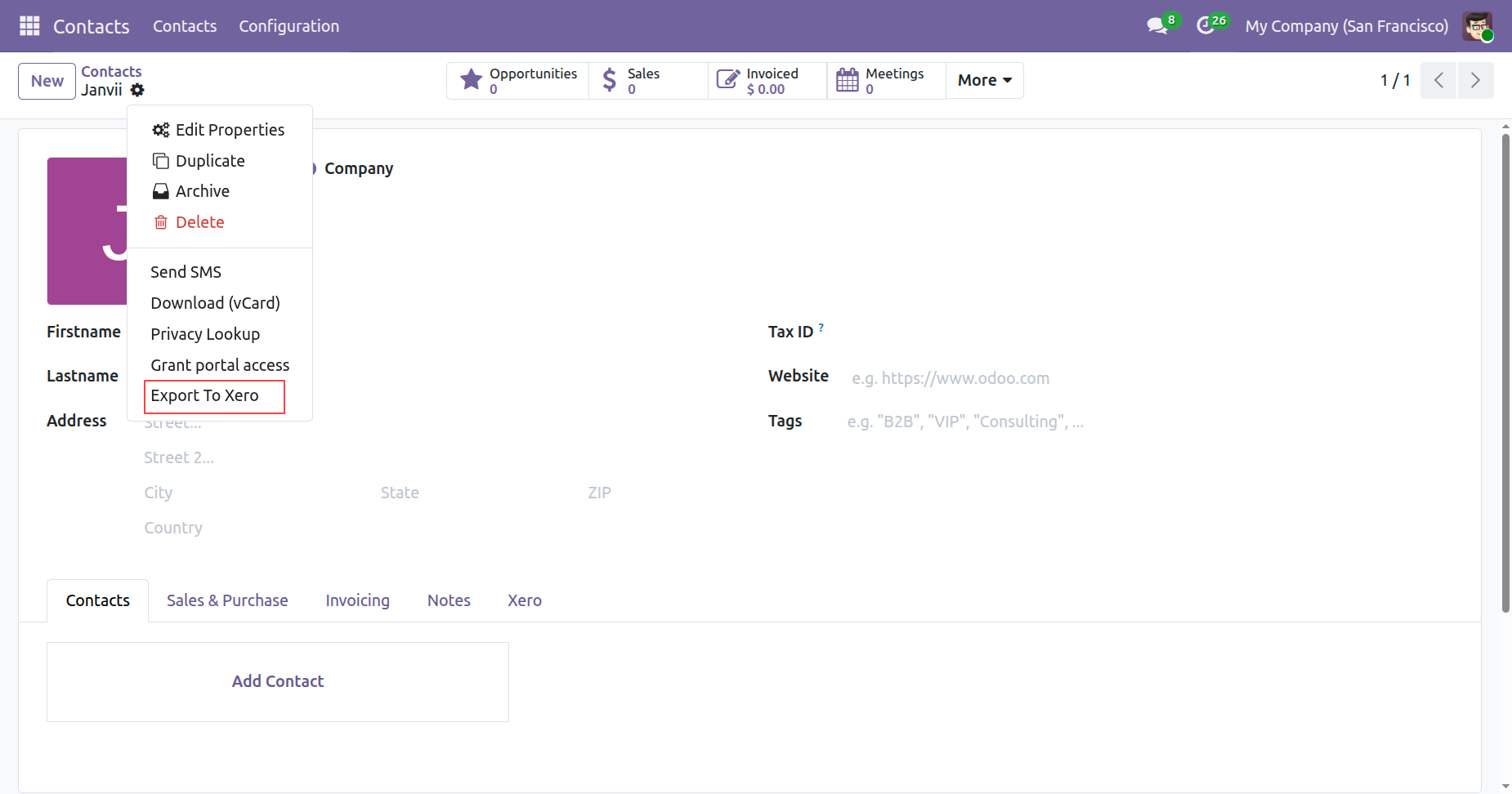Image resolution: width=1512 pixels, height=794 pixels.
Task: Open the apps grid menu icon
Action: coord(29,26)
